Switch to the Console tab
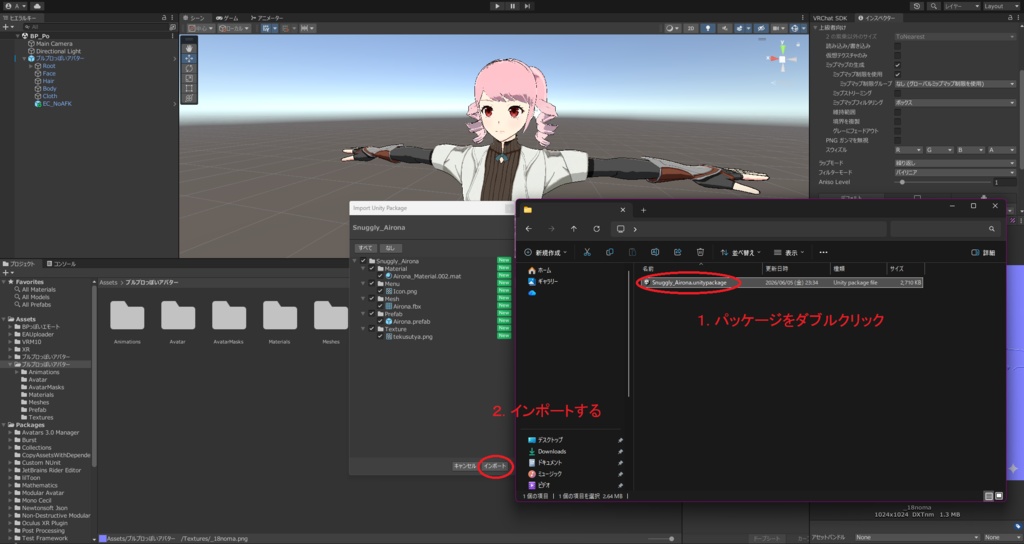The width and height of the screenshot is (1024, 544). pyautogui.click(x=61, y=264)
